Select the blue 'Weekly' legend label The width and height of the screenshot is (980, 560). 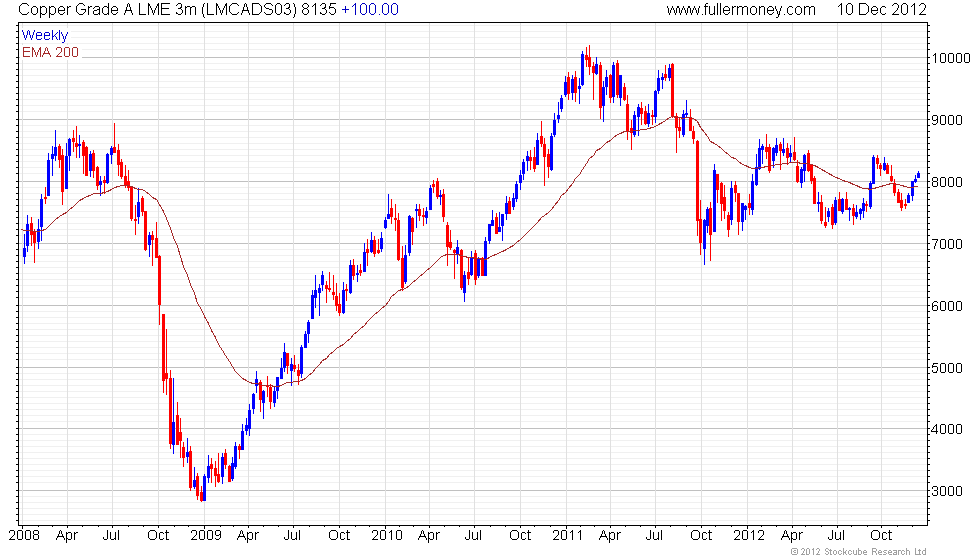click(x=44, y=35)
